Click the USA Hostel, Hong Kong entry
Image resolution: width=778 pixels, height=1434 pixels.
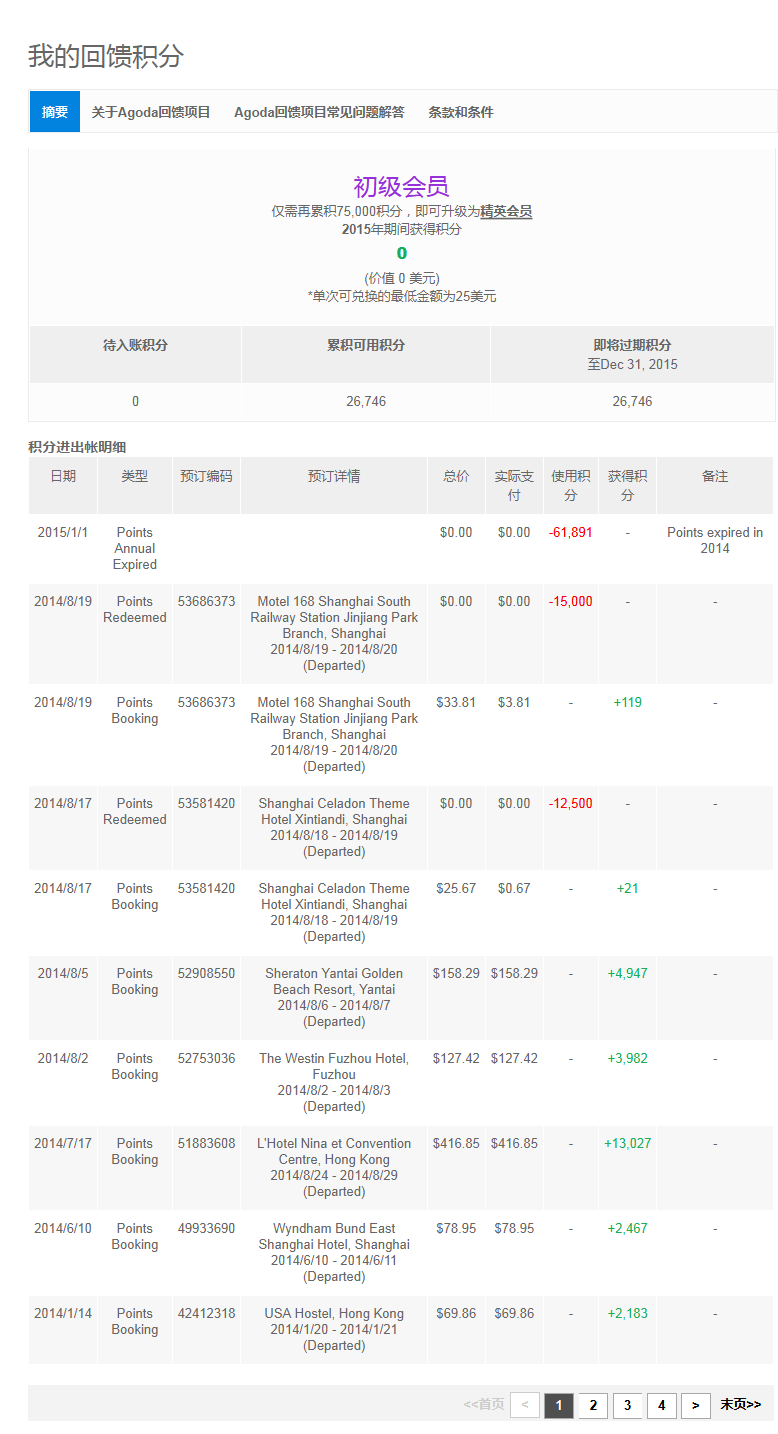coord(334,1313)
